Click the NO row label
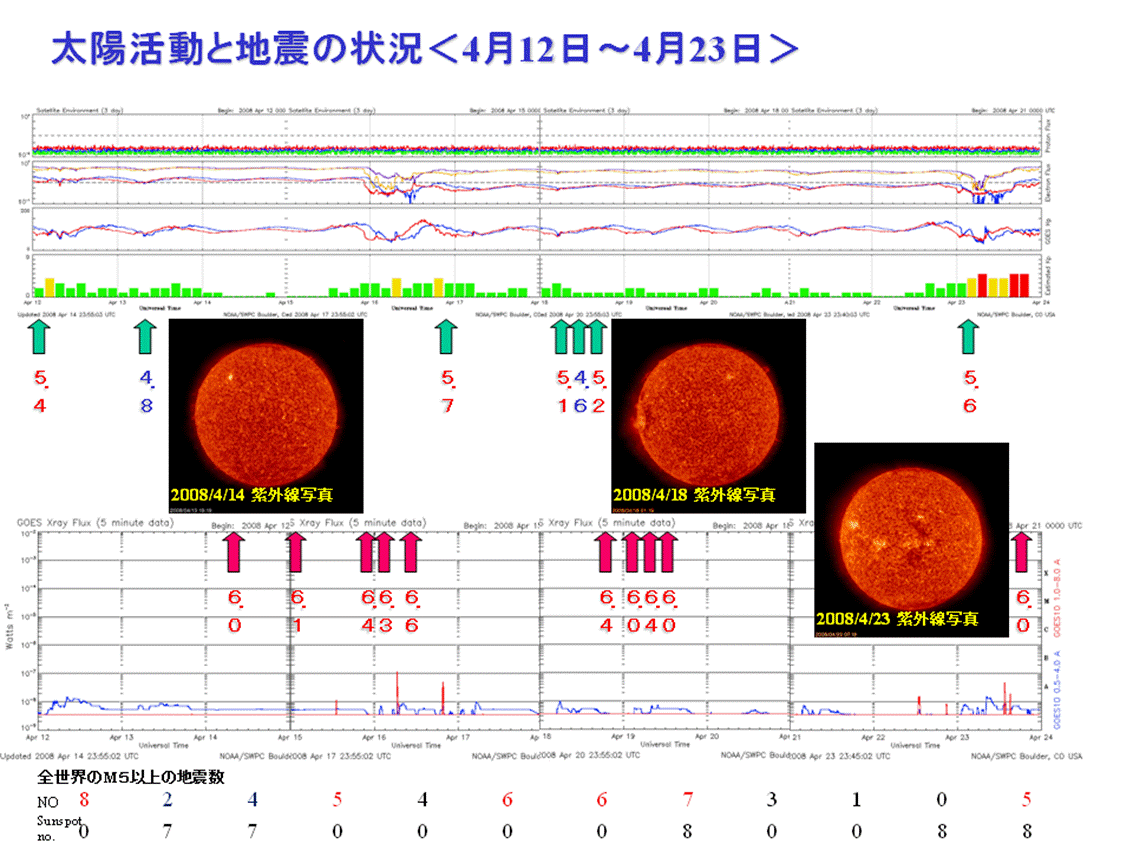Image resolution: width=1133 pixels, height=850 pixels. (48, 802)
